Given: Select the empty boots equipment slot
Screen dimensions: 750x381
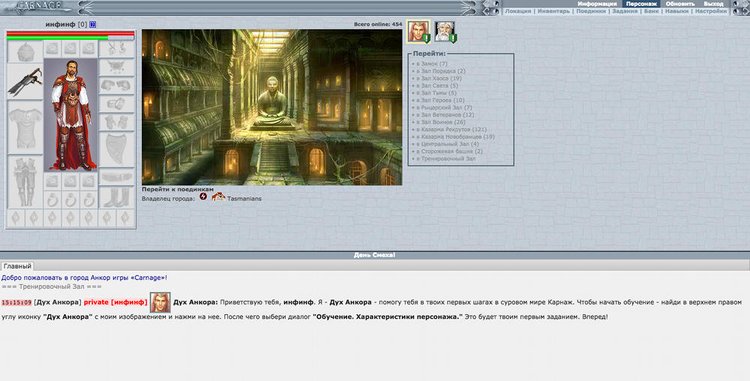Looking at the screenshot, I should 117,197.
